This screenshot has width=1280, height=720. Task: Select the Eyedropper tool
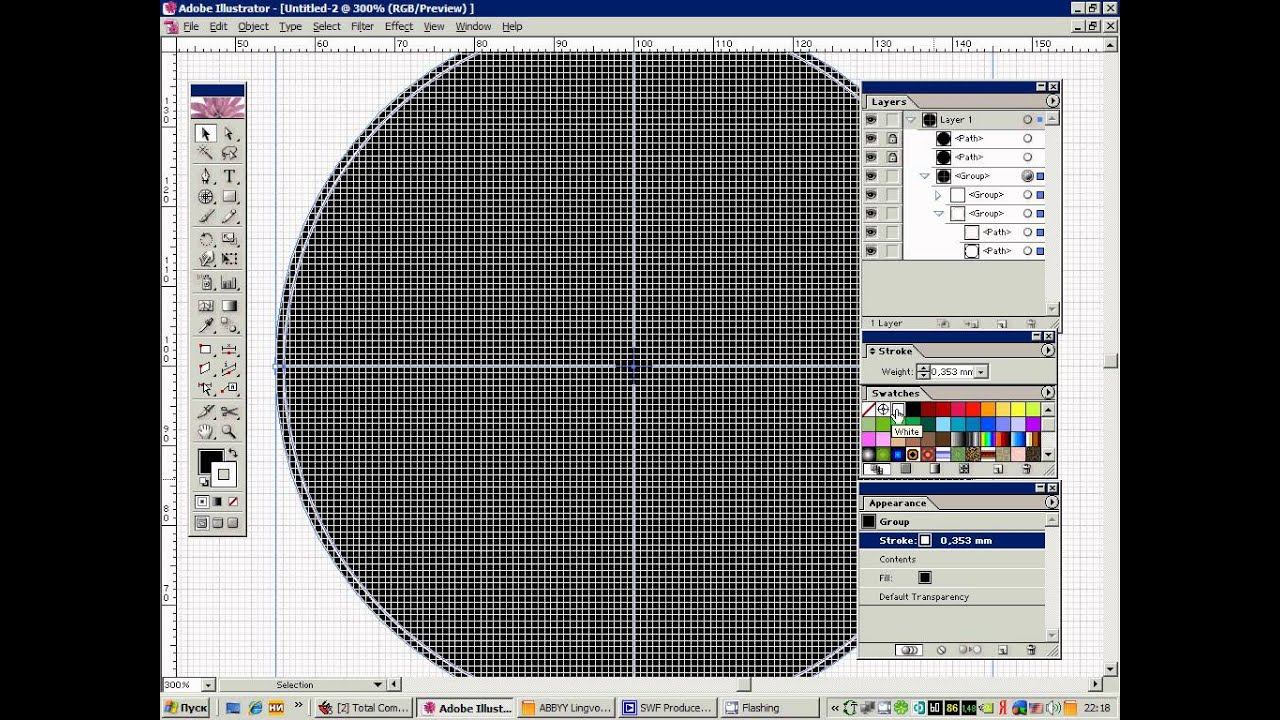tap(206, 326)
